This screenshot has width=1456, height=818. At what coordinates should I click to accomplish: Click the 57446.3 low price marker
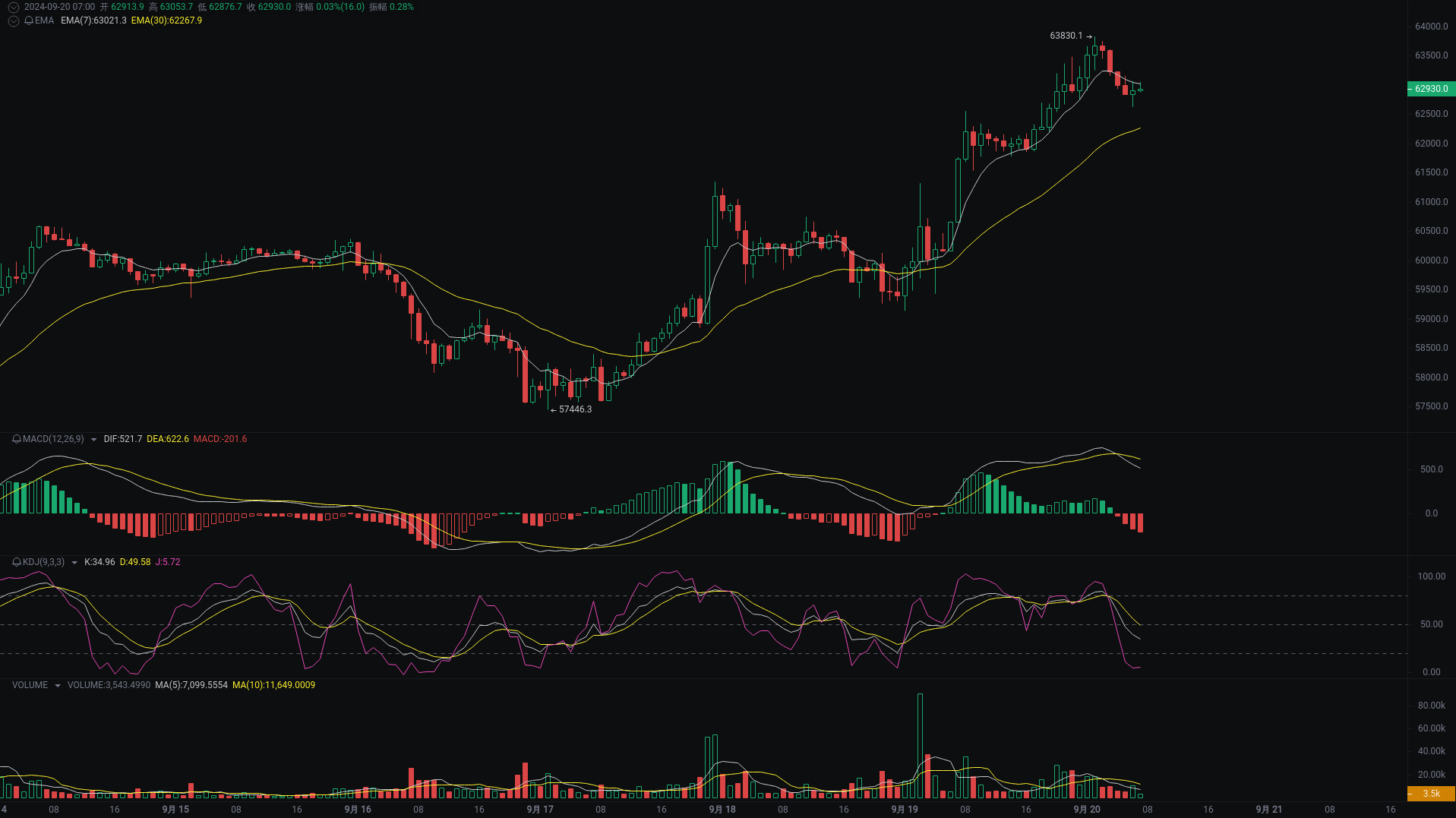tap(575, 409)
